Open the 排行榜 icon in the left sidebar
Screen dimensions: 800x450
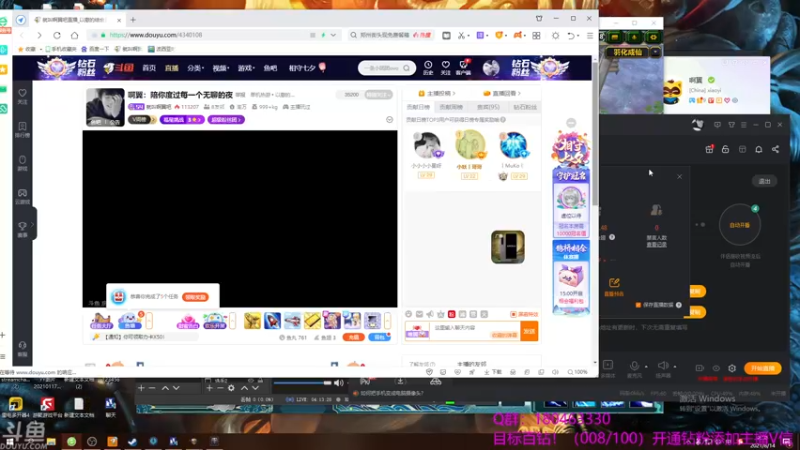[x=22, y=130]
